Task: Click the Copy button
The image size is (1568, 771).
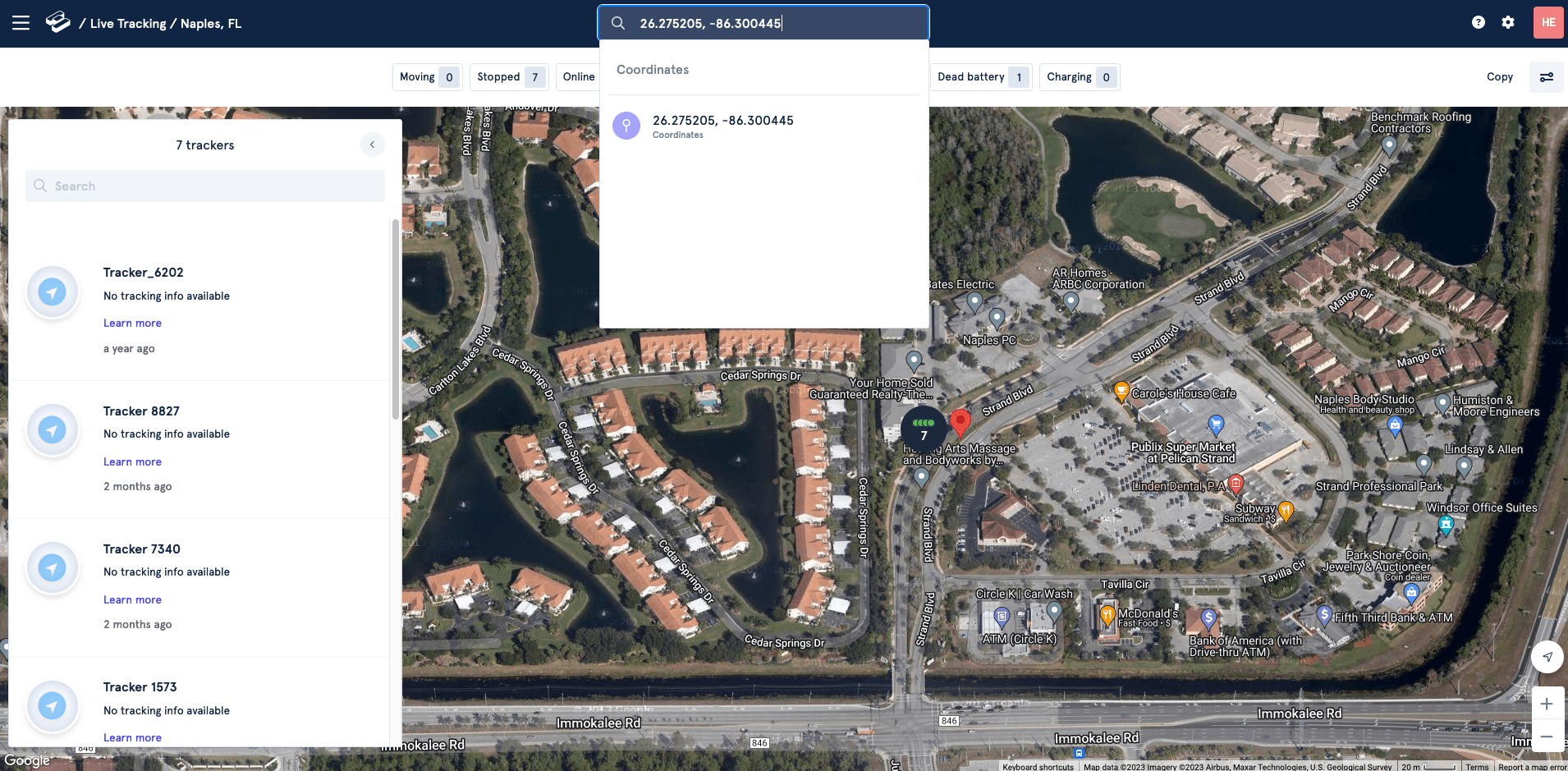Action: [1500, 77]
